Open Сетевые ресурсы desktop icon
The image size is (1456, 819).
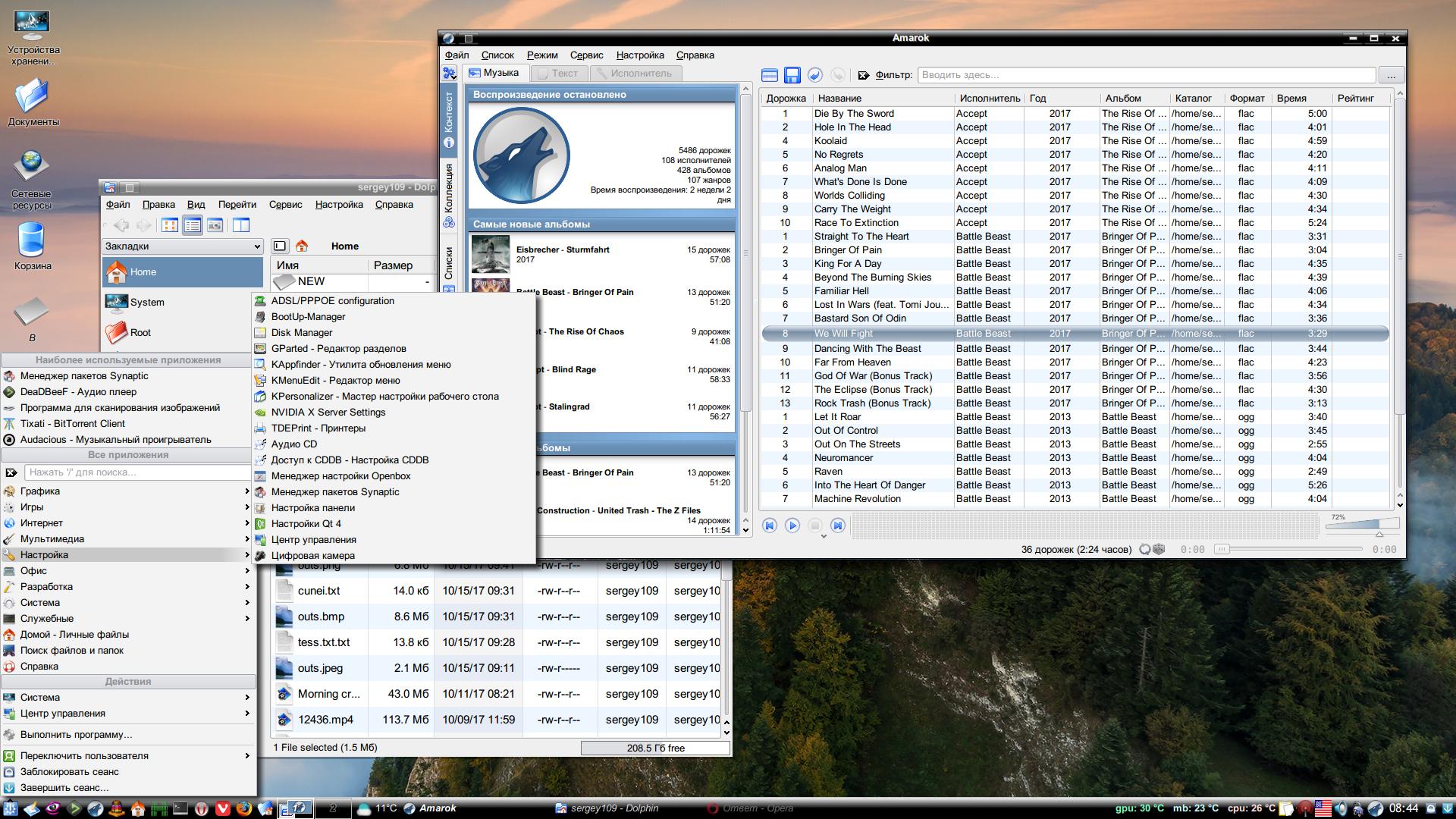pos(32,180)
